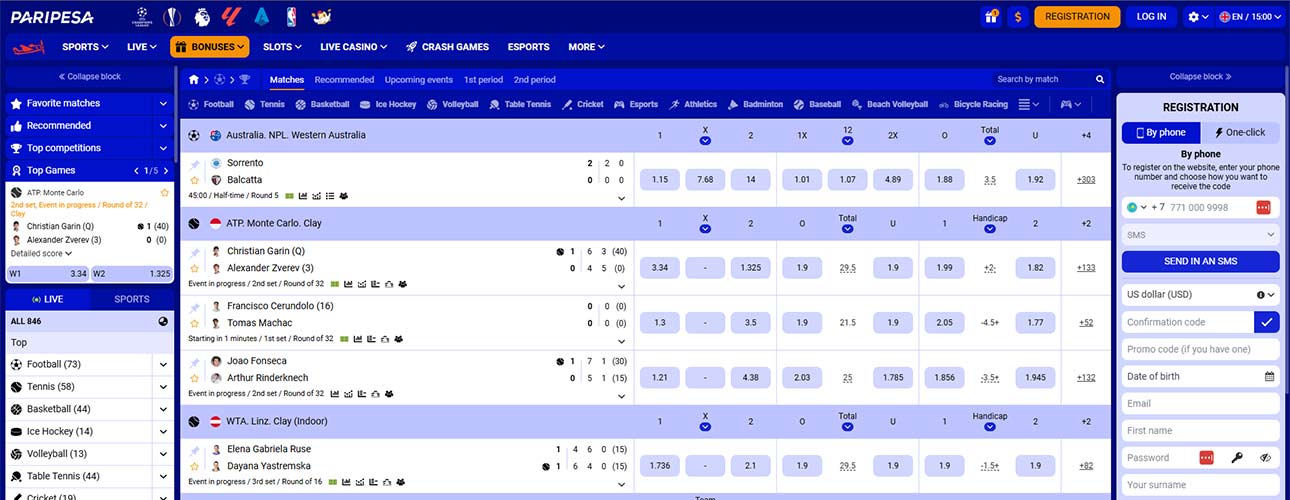Click the Promo code input field
Screen dimensions: 1290x500
[x=1200, y=349]
